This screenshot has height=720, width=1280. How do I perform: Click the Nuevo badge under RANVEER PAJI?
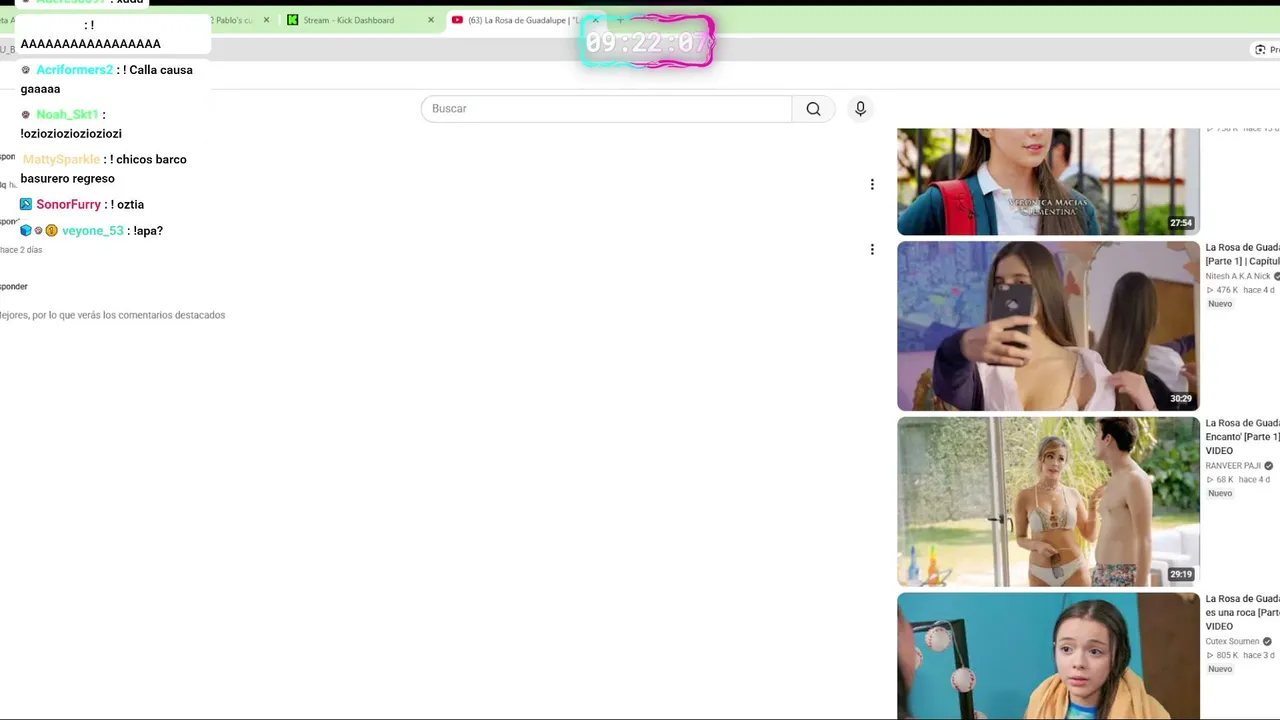[1220, 494]
